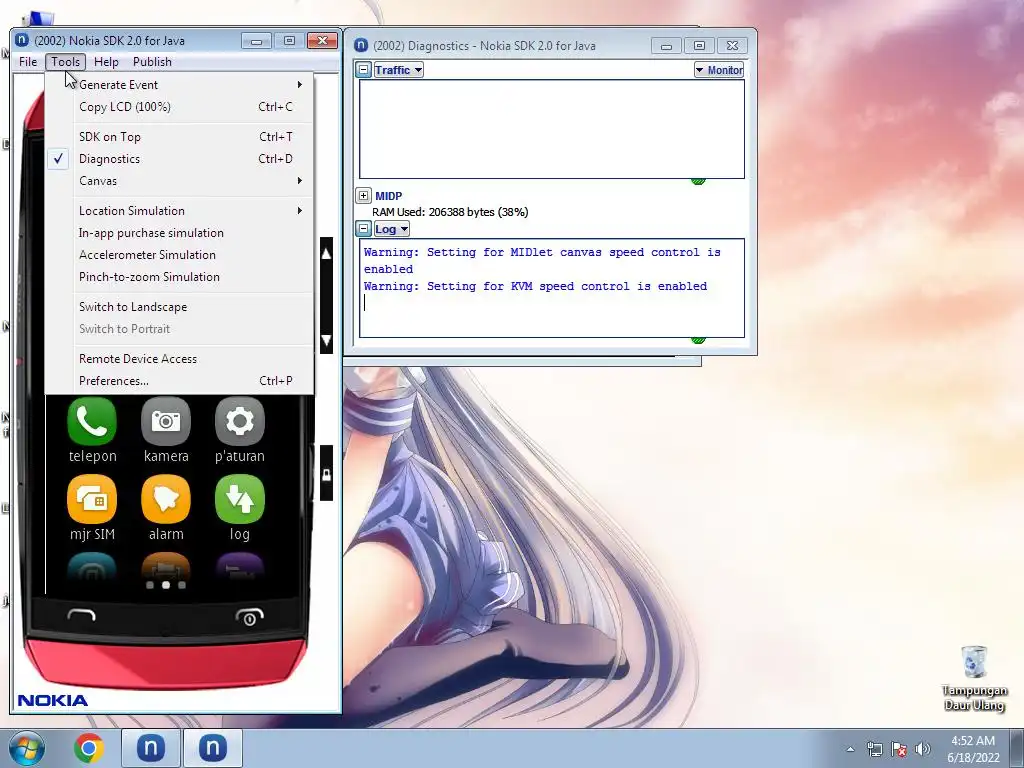Tap the emulator call key icon
Screen dimensions: 1024x768
pos(82,615)
